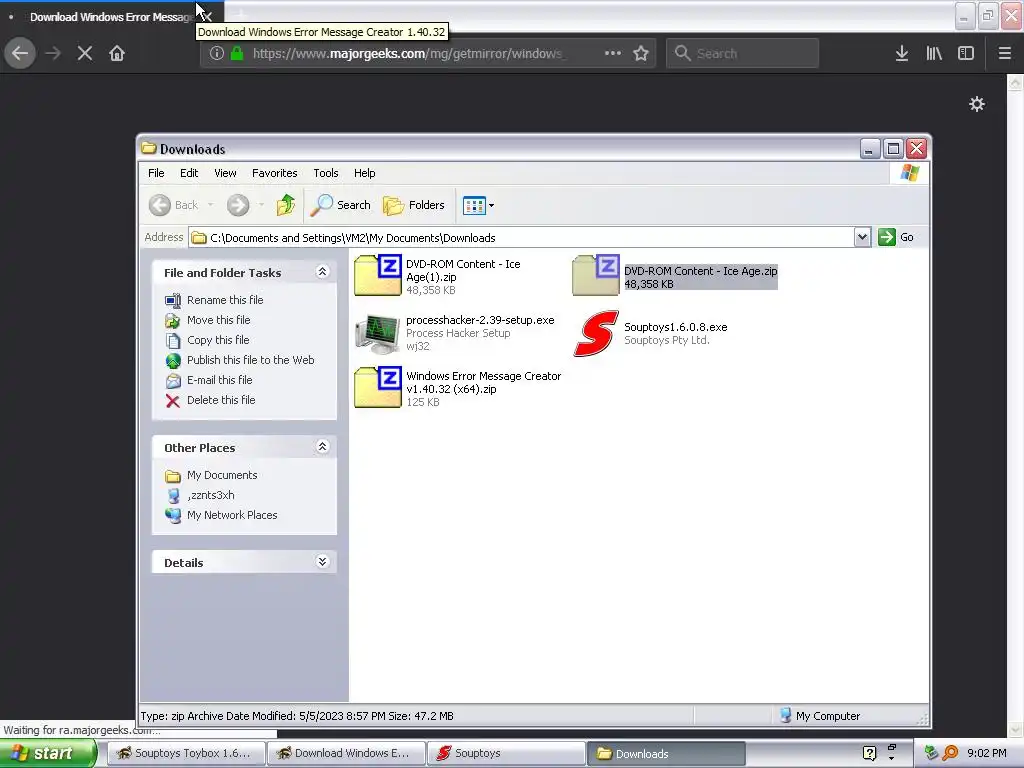Open ,zznts3xh in Other Places

point(210,495)
